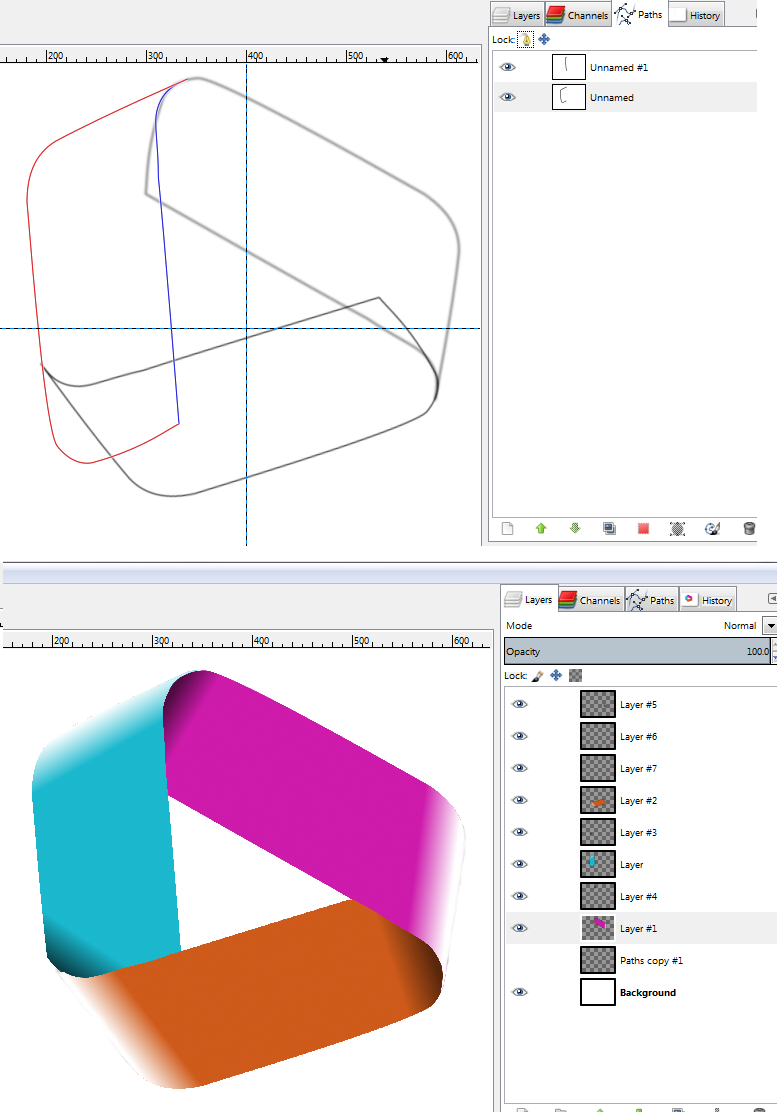Hide Layer #6 via its eye icon
The width and height of the screenshot is (777, 1112).
click(x=520, y=736)
